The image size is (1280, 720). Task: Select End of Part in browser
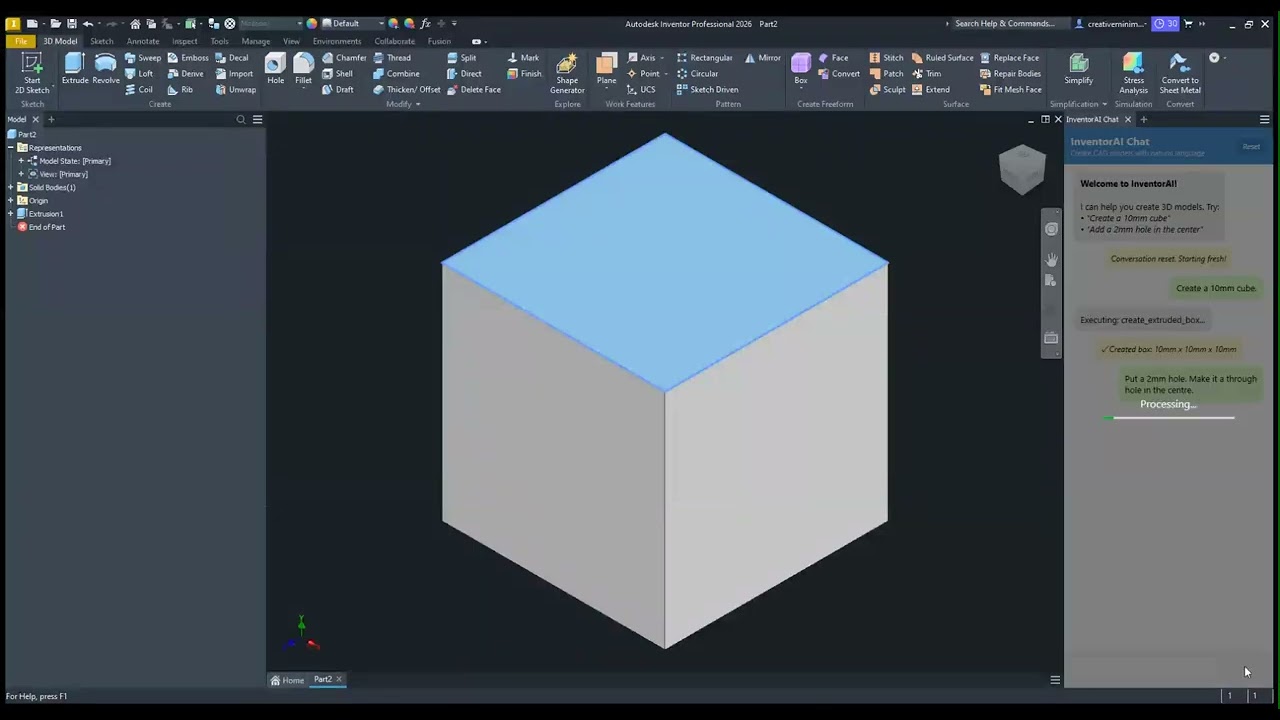click(x=40, y=227)
